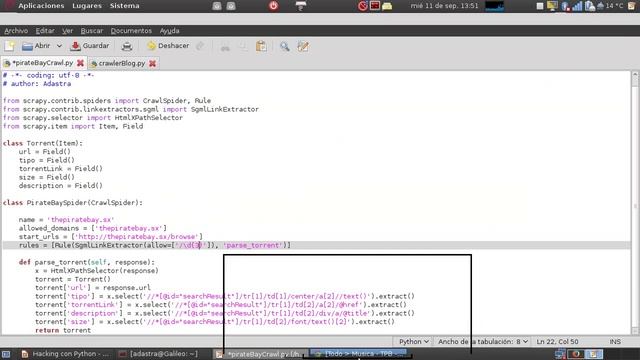Click the 'return torrent' line
This screenshot has height=360, width=640.
tap(63, 330)
